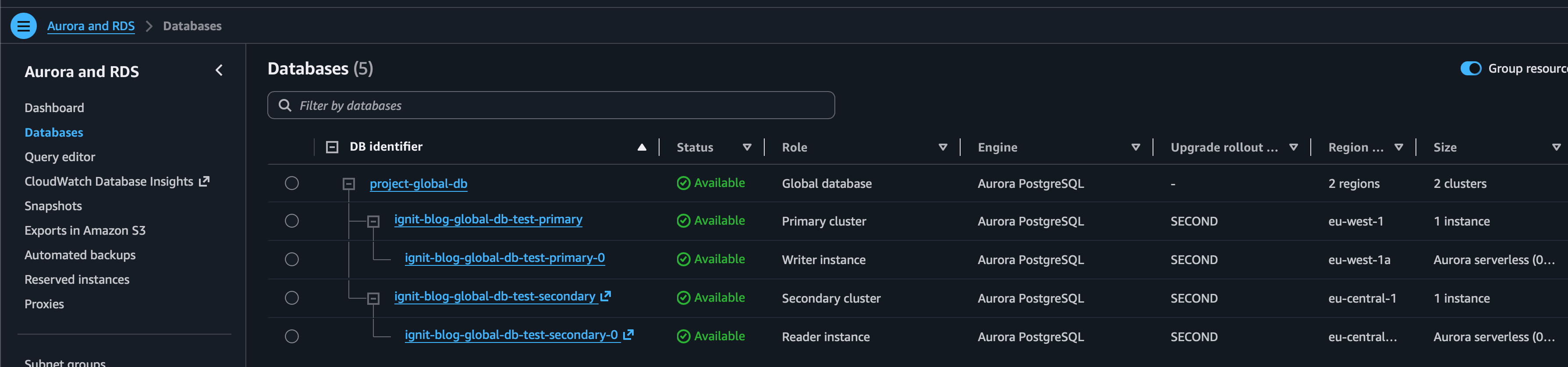Open the Status column filter dropdown

pyautogui.click(x=747, y=147)
